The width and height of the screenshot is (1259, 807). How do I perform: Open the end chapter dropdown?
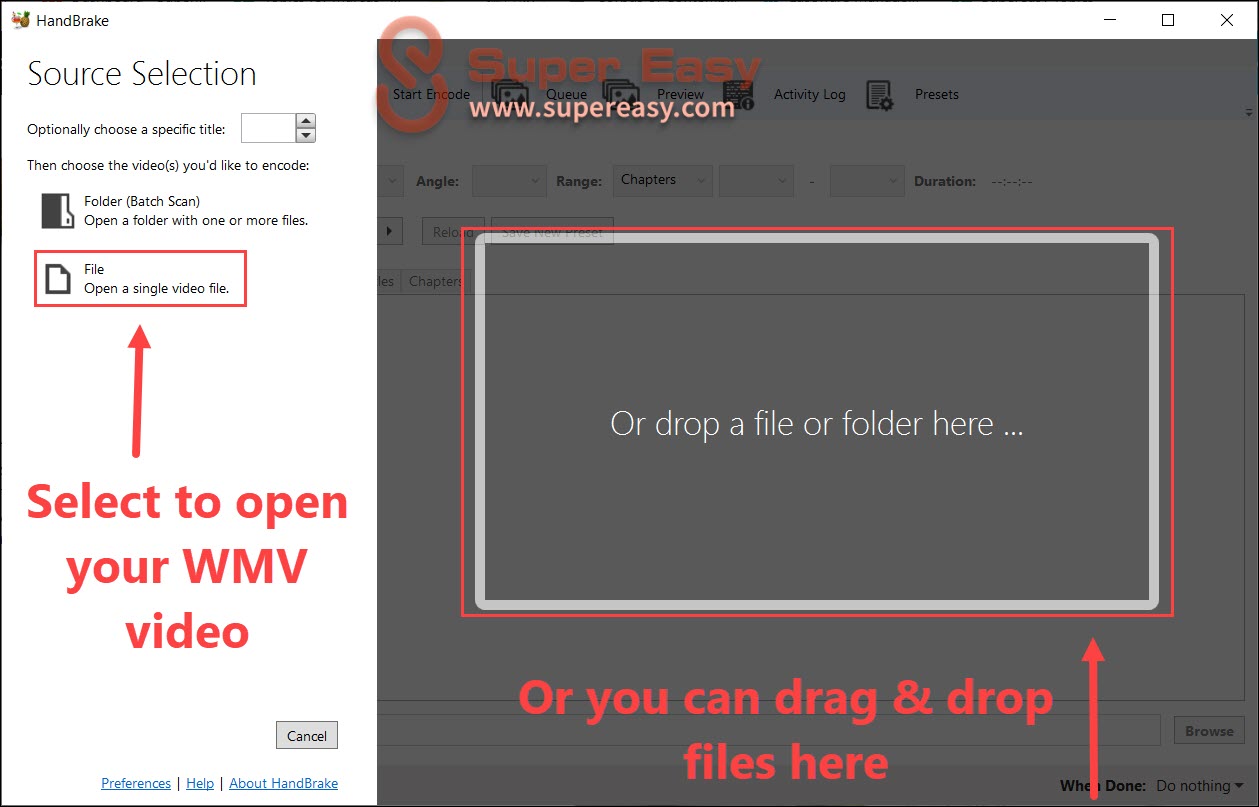point(867,181)
